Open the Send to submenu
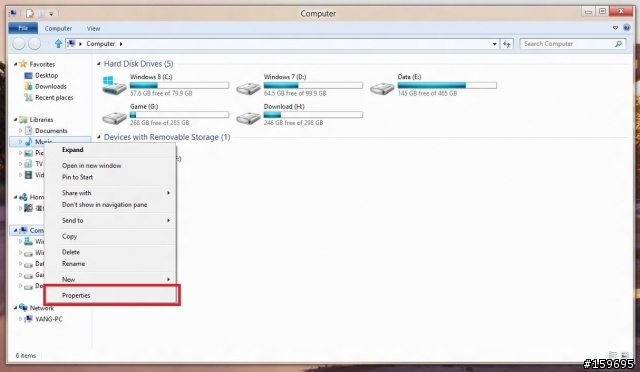This screenshot has width=640, height=372. click(x=110, y=221)
